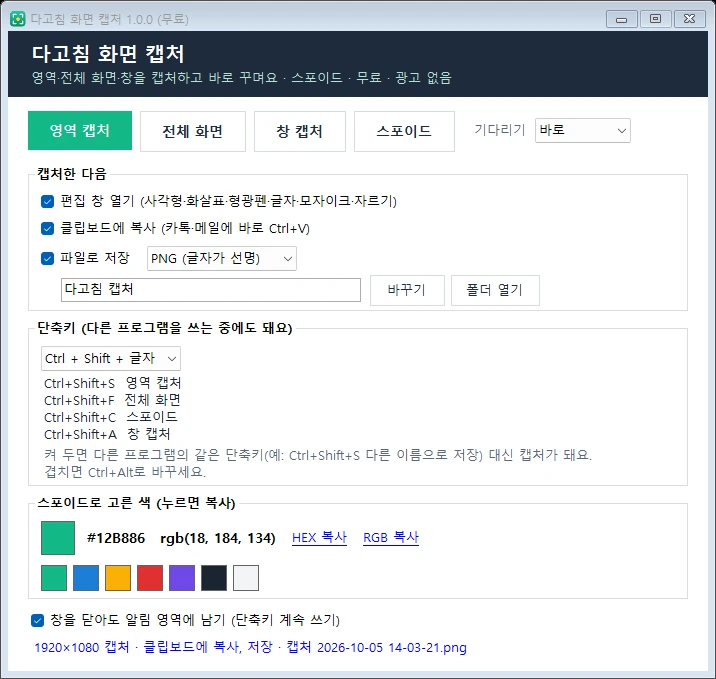Image resolution: width=716 pixels, height=679 pixels.
Task: Copy the #12B886 hex value text
Action: (x=116, y=538)
